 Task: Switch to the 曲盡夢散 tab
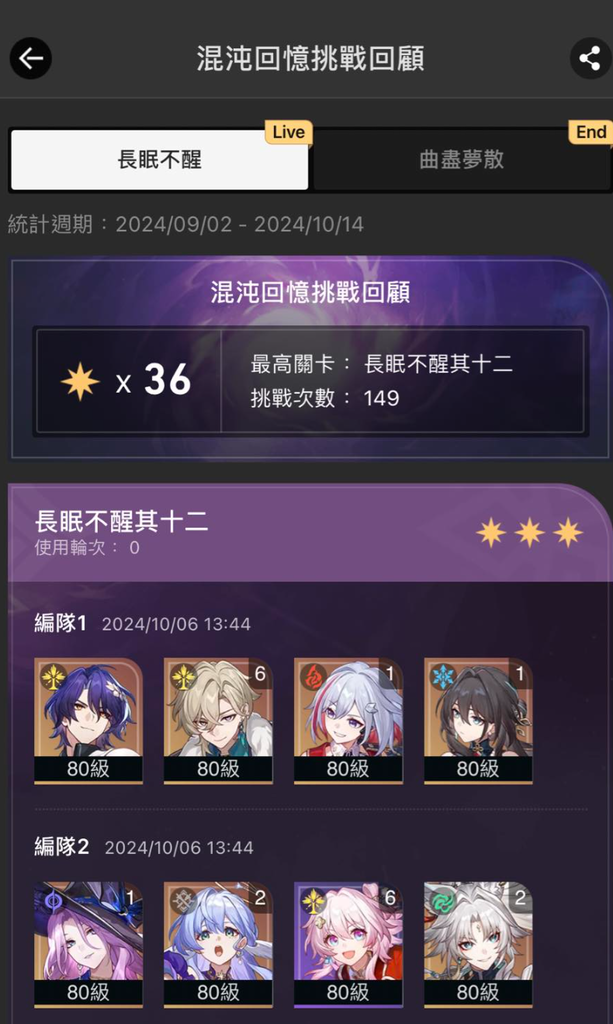click(x=462, y=159)
